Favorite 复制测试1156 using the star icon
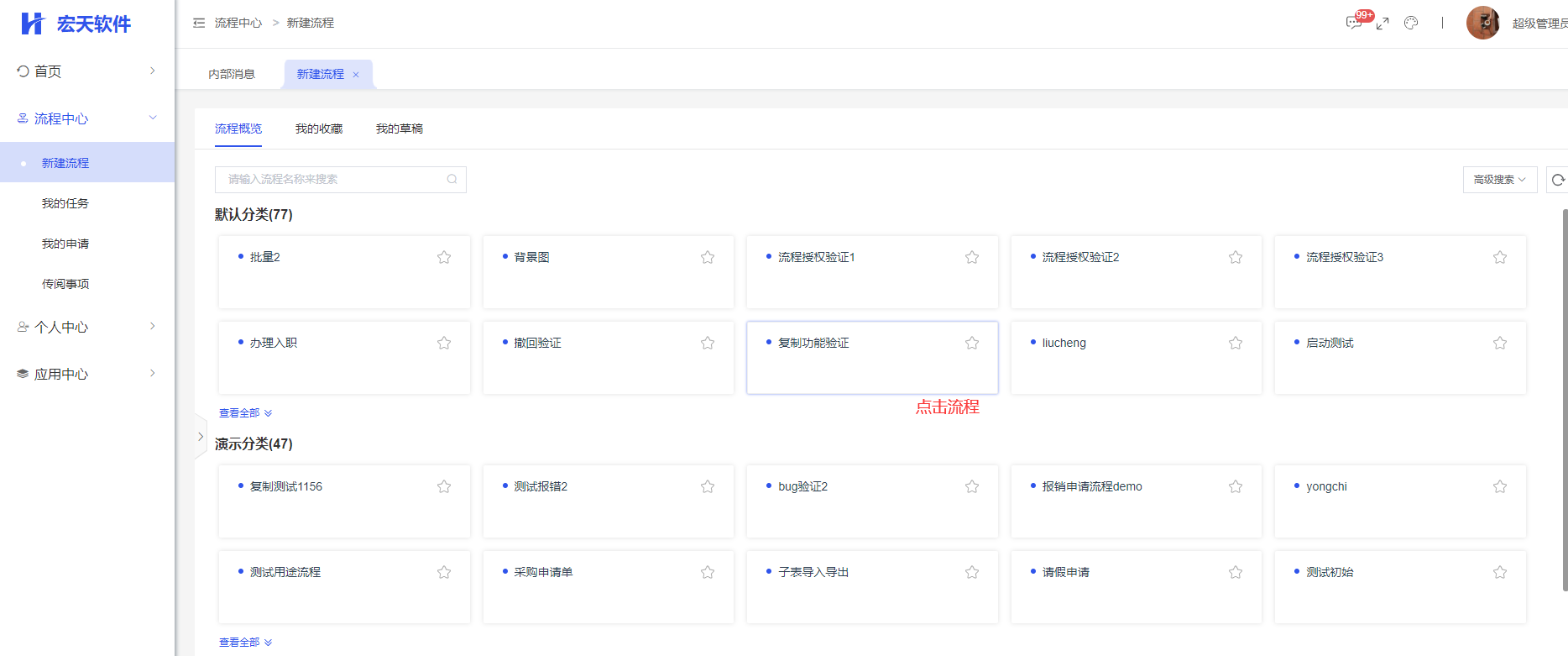Screen dimensions: 1568x656 444,486
